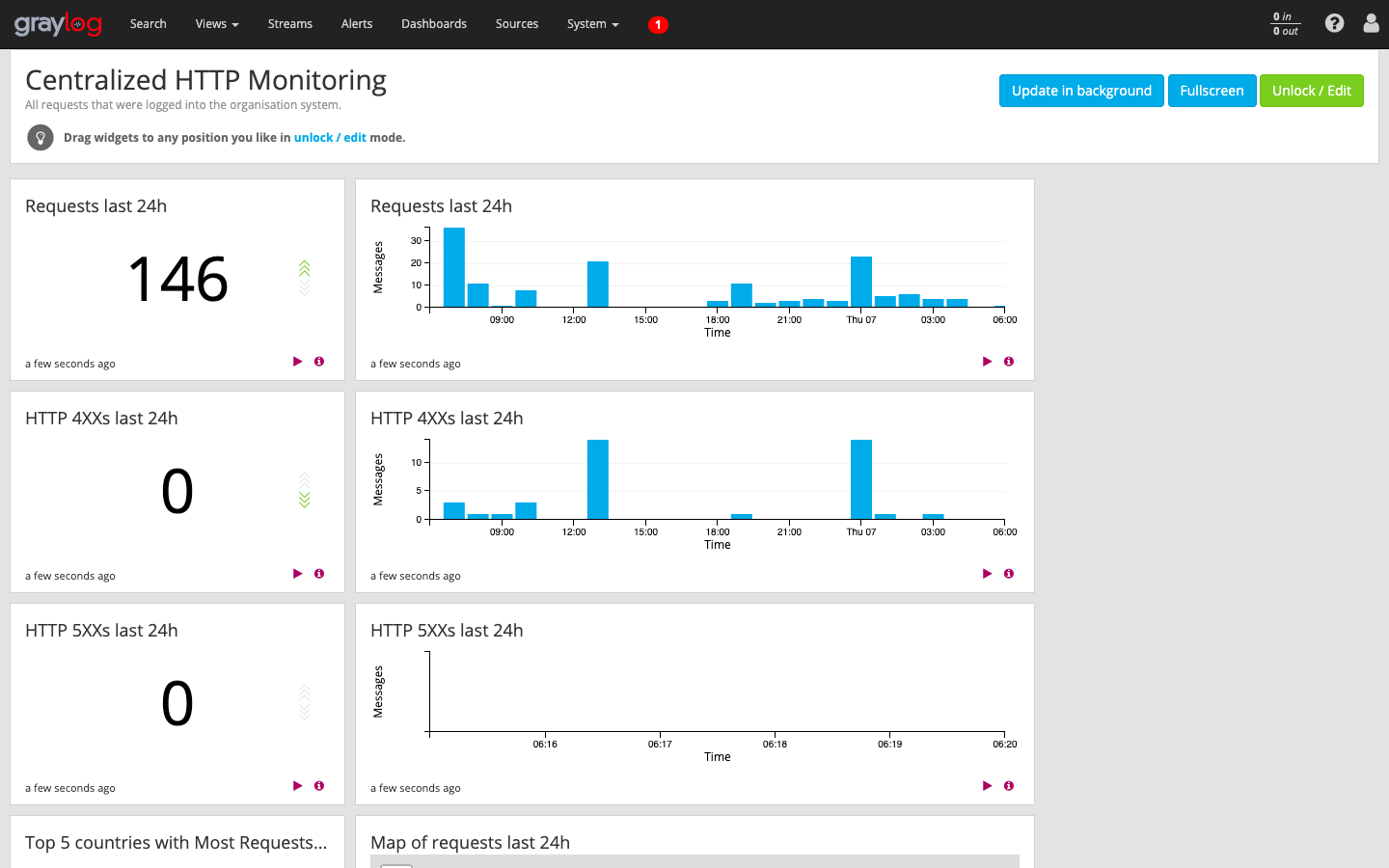Click the HTTP 5XXs last 24h chart title
Image resolution: width=1389 pixels, height=868 pixels.
447,631
